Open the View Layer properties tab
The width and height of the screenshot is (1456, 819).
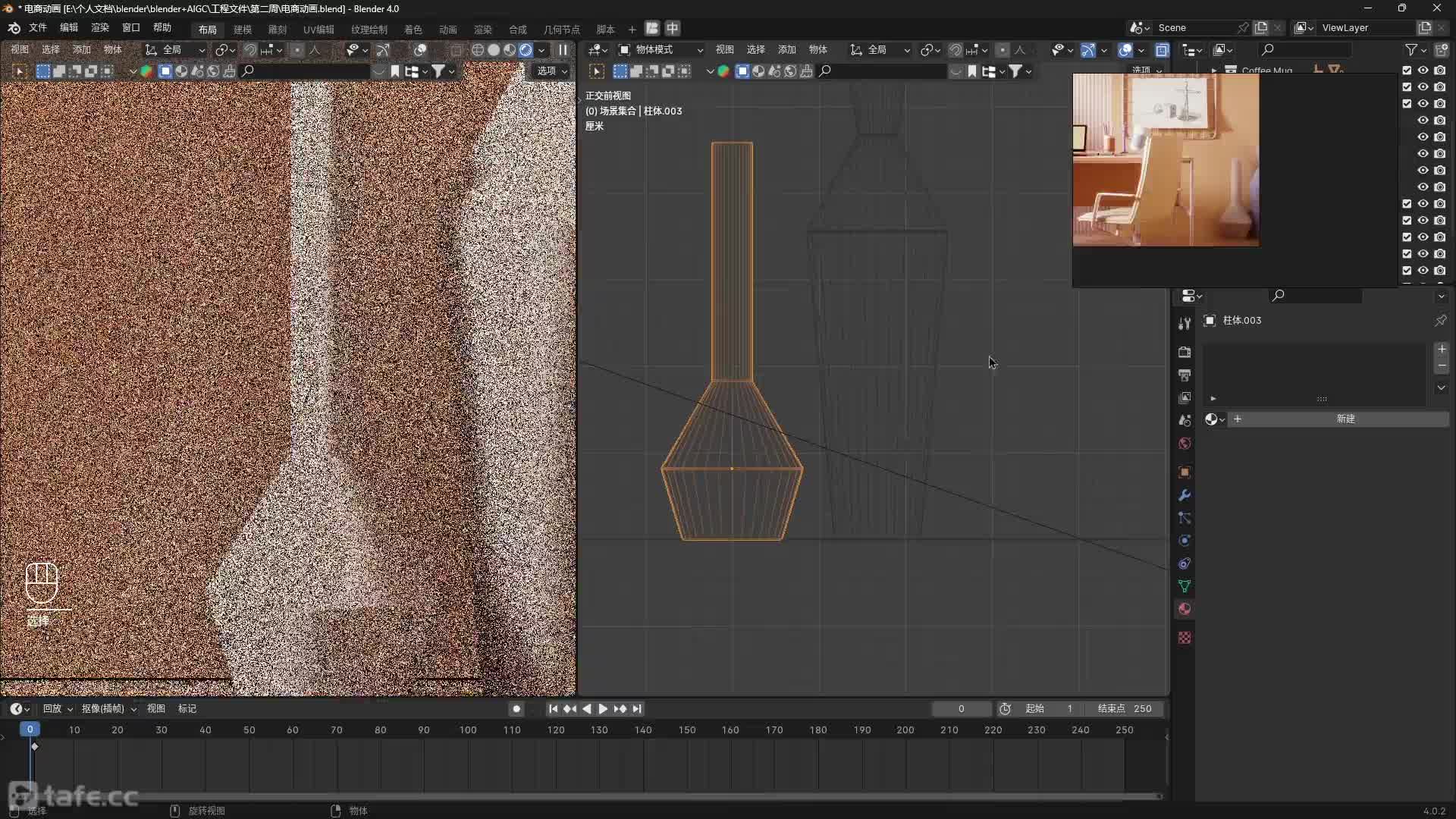1184,397
